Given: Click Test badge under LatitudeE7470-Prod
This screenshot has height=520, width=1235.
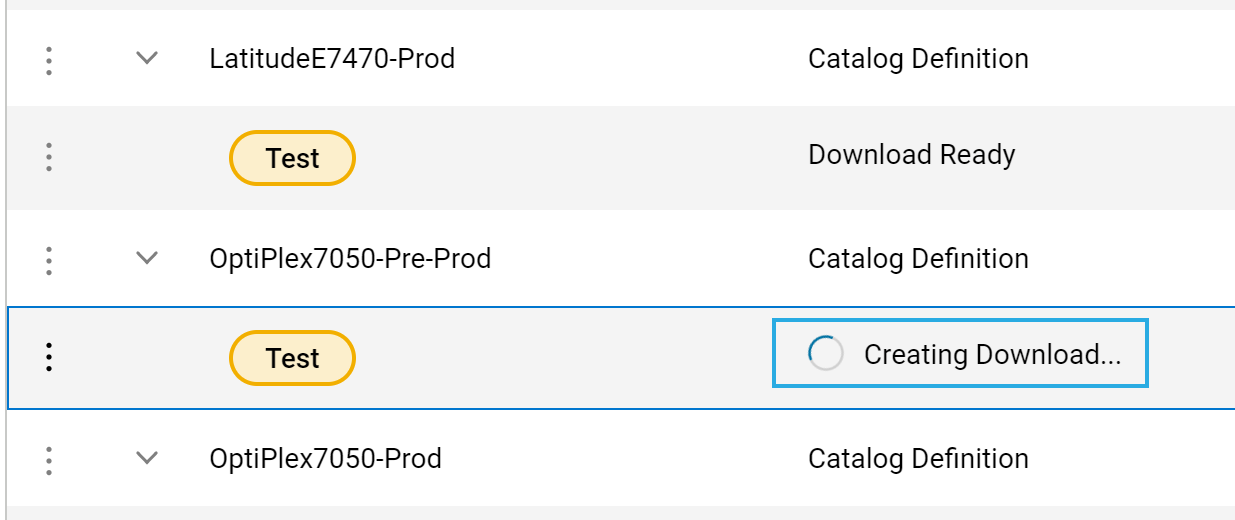Looking at the screenshot, I should 292,158.
